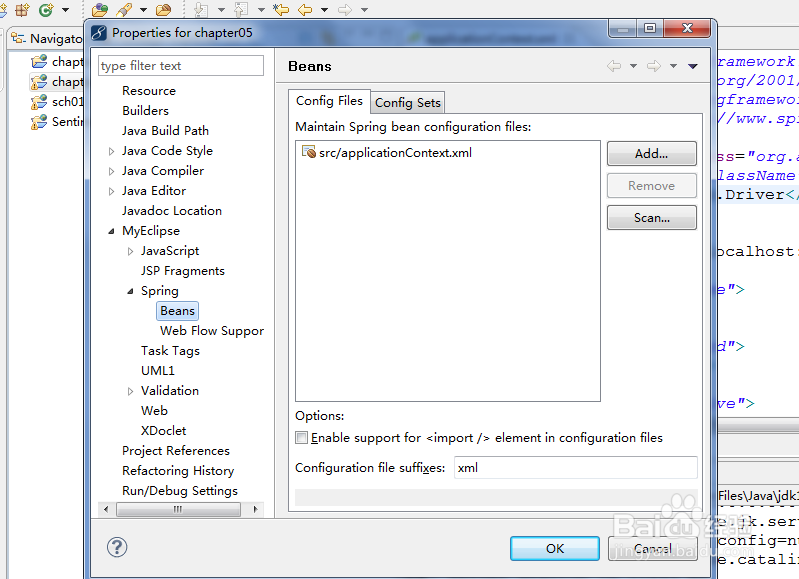This screenshot has height=579, width=799.
Task: Click the tree horizontal scrollbar thumb
Action: (178, 509)
